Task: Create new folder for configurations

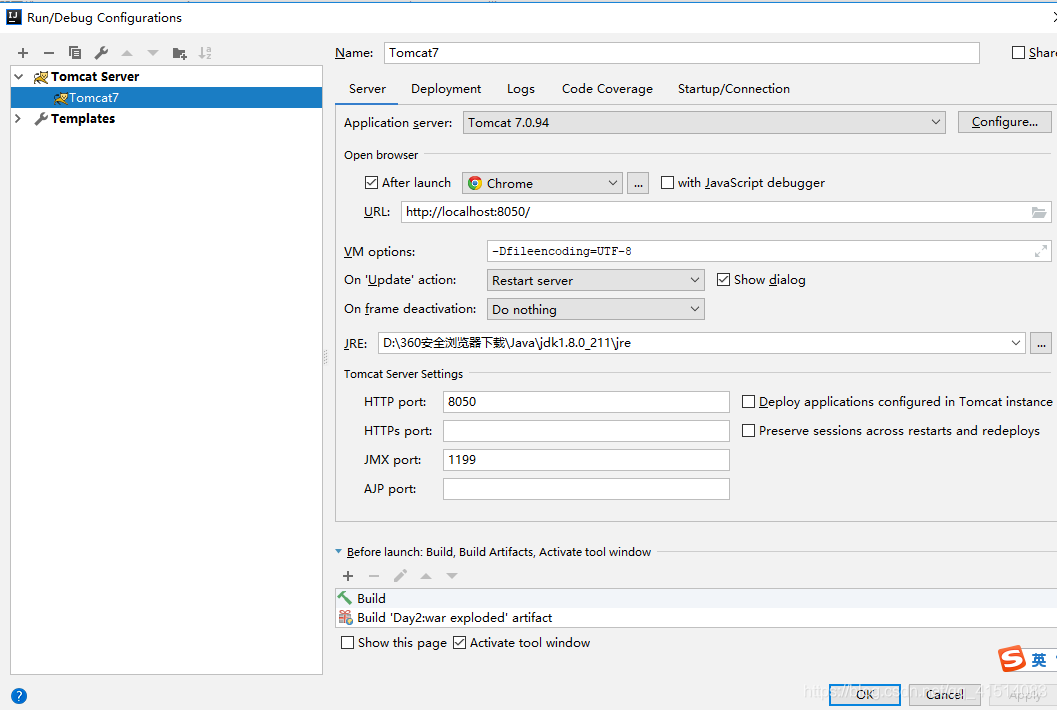Action: [x=179, y=53]
